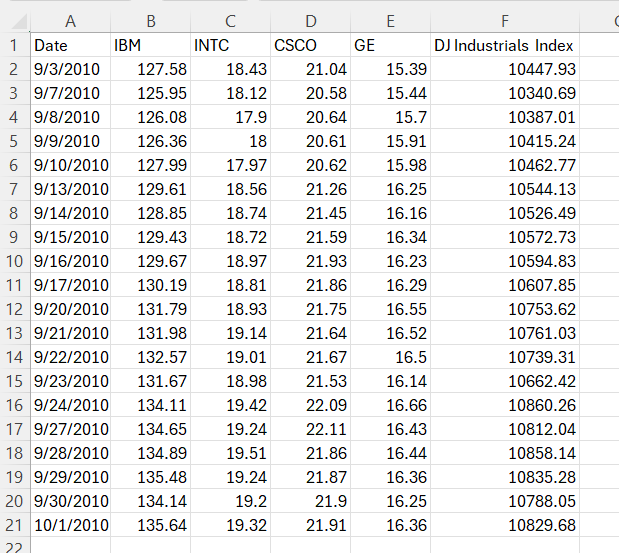Select the INTC header cell
Image resolution: width=619 pixels, height=553 pixels.
click(231, 45)
